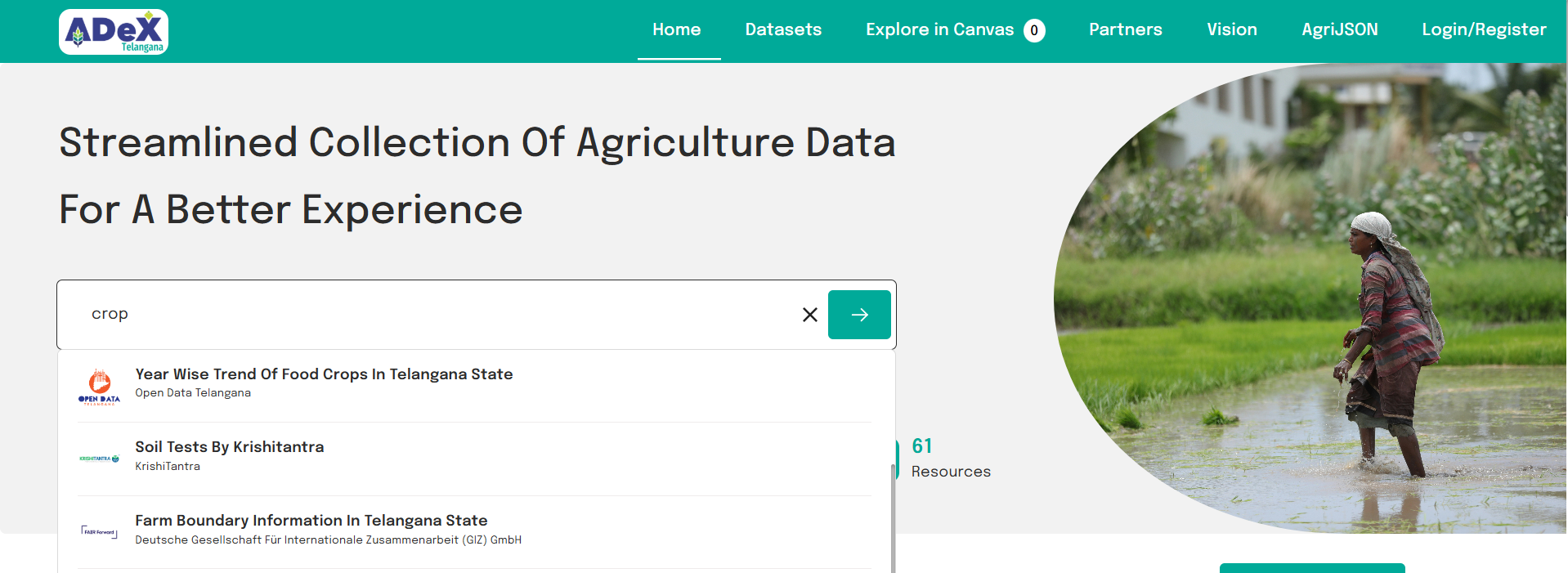Viewport: 1568px width, 573px height.
Task: Click the canvas item count badge
Action: tap(1034, 30)
